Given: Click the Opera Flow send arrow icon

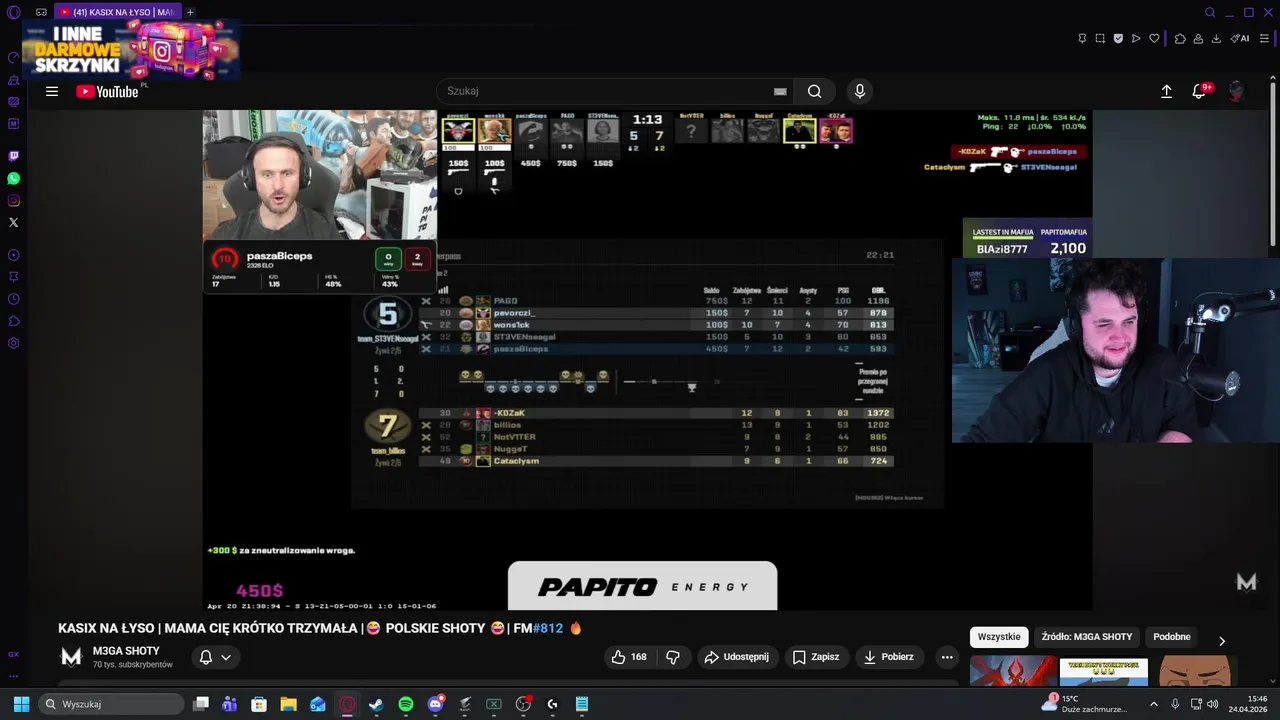Looking at the screenshot, I should coord(1136,38).
